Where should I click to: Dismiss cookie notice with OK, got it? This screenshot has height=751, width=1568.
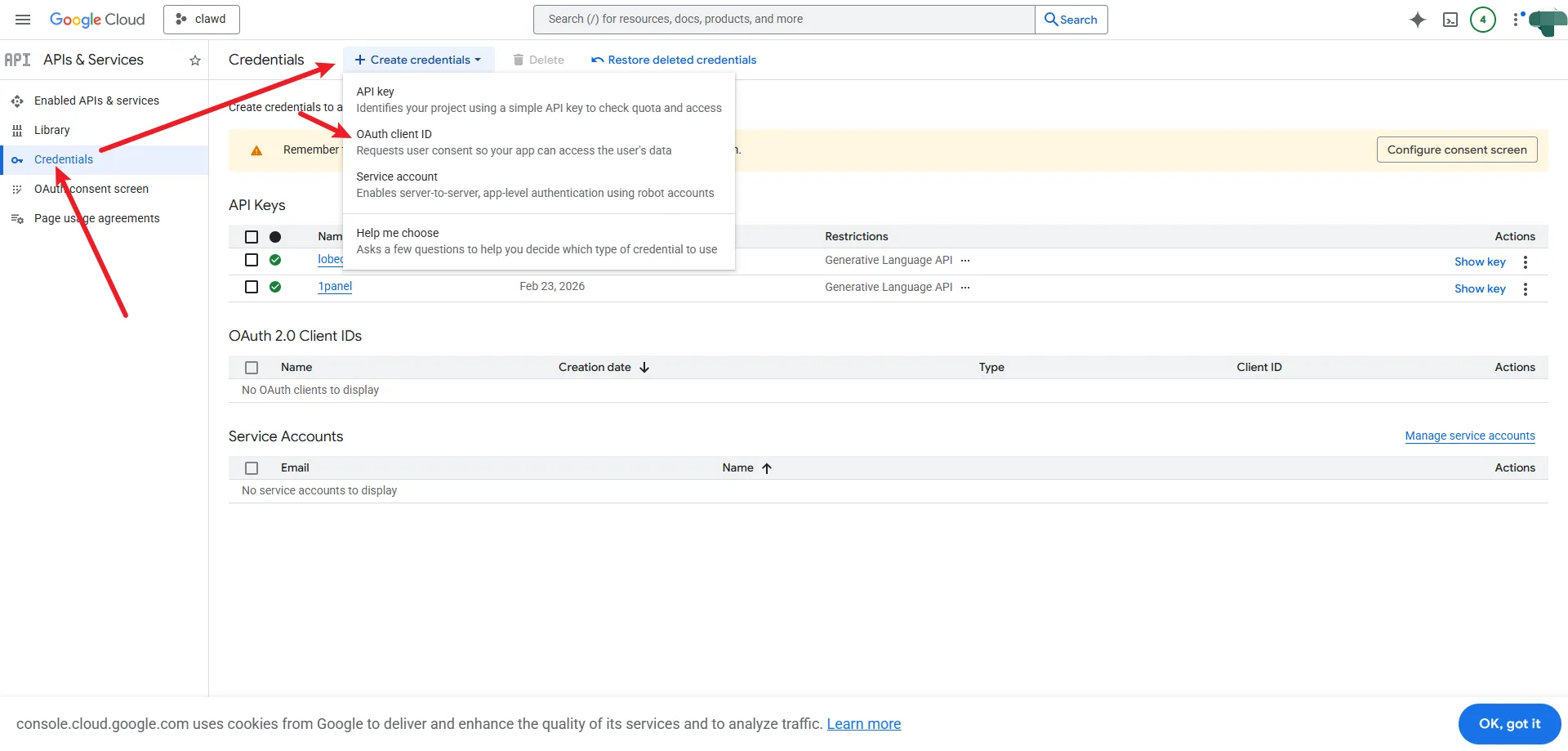coord(1508,723)
